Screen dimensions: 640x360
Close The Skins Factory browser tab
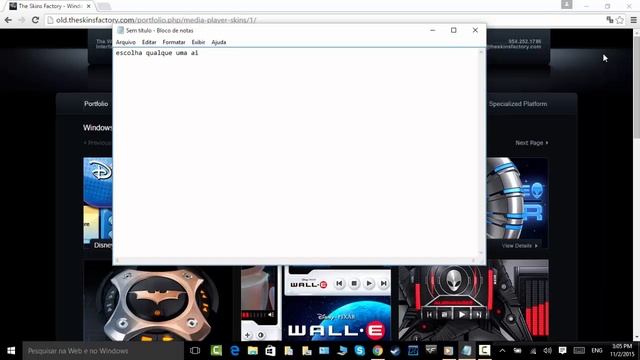pos(89,6)
